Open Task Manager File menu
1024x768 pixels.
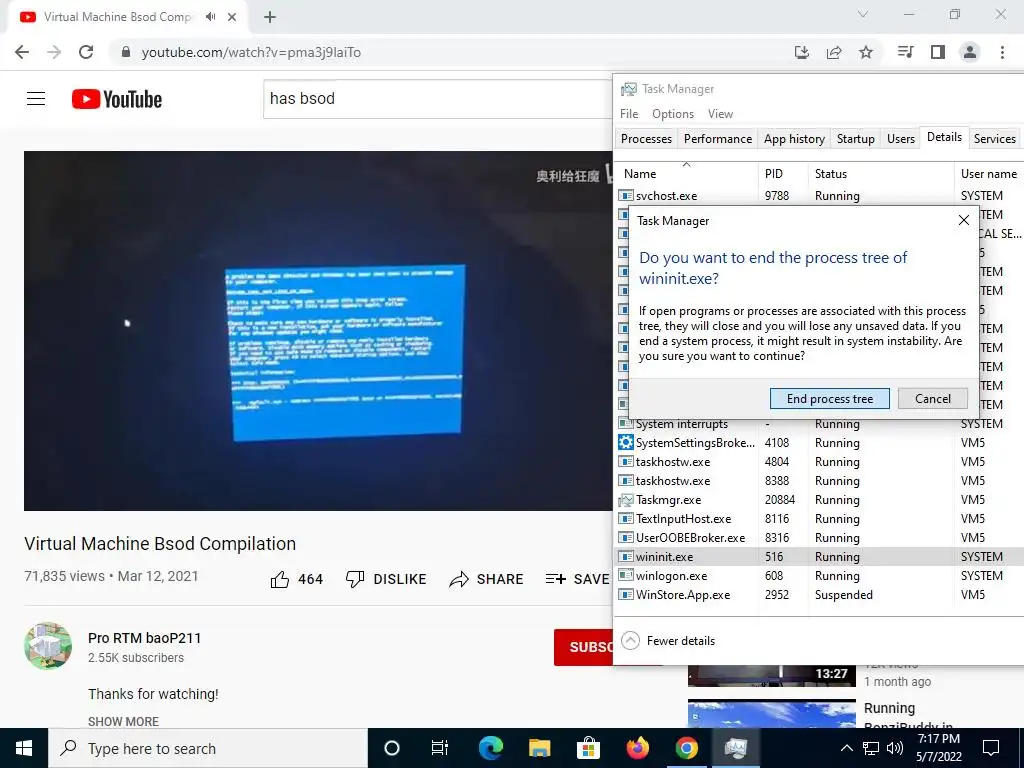coord(629,114)
